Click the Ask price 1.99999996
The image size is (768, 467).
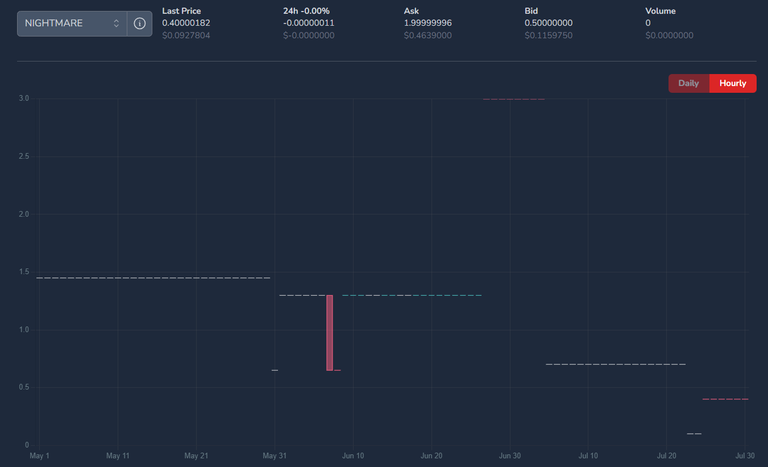428,23
